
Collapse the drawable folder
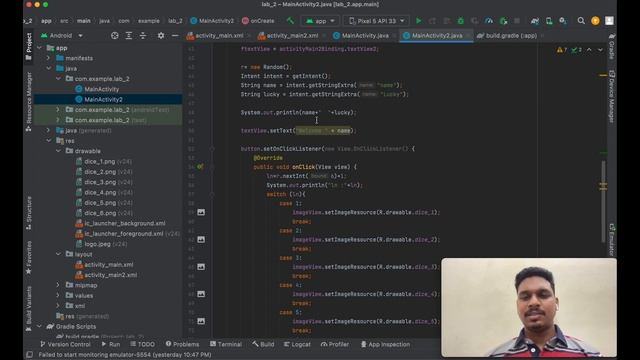tap(58, 151)
